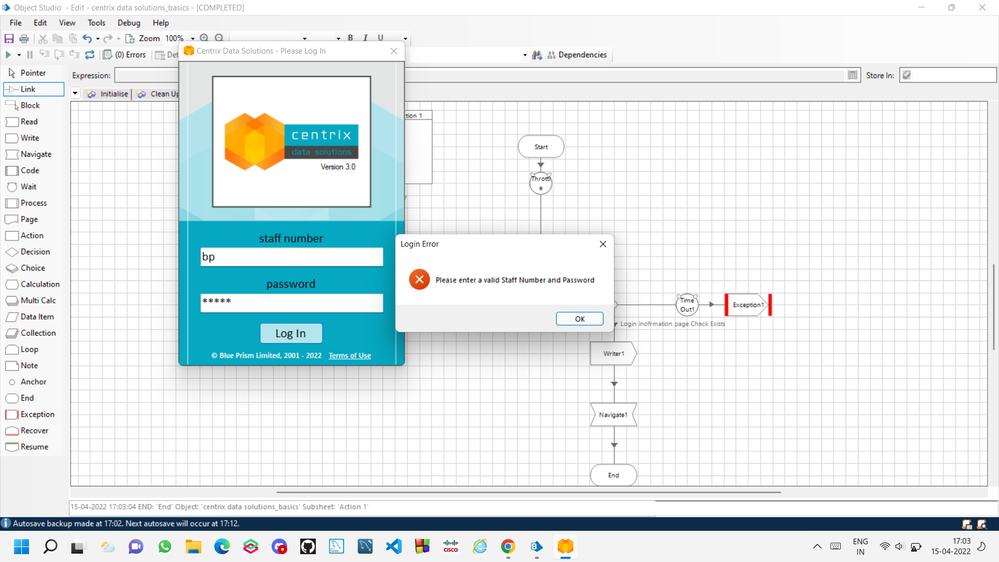Click the Redo arrow icon
This screenshot has height=562, width=999.
108,38
